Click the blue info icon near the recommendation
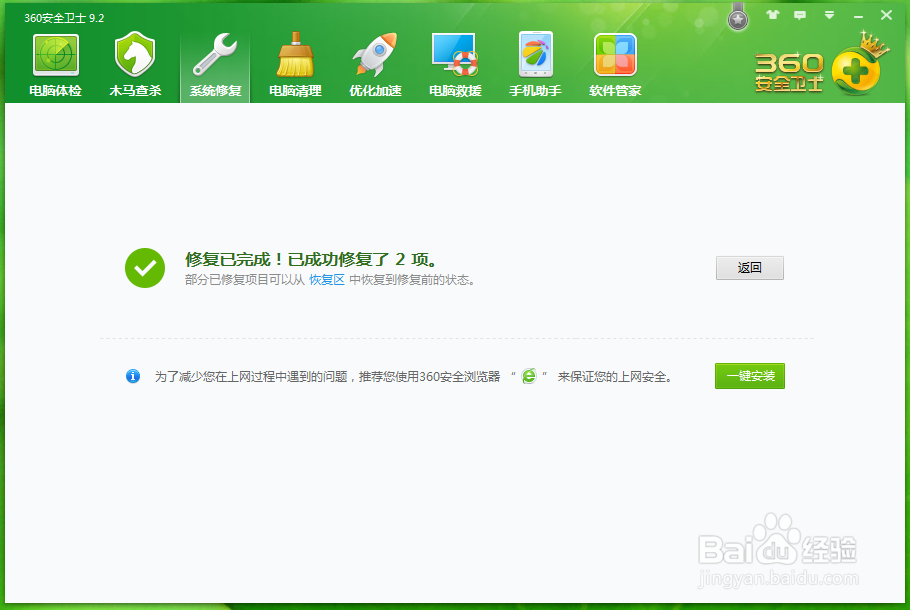Screen dimensions: 910x610 click(x=132, y=376)
